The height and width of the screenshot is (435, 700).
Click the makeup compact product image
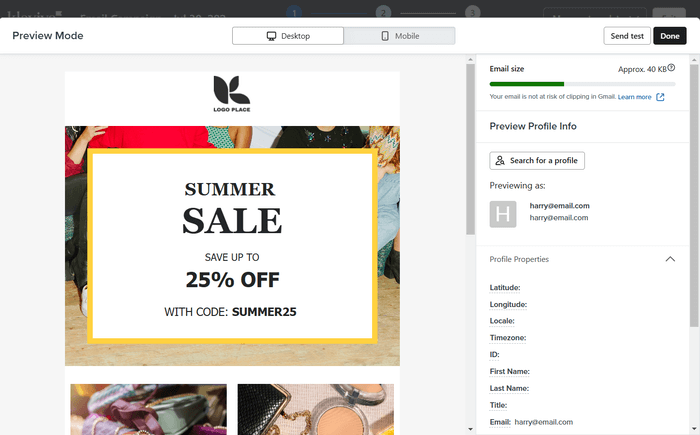pos(316,409)
